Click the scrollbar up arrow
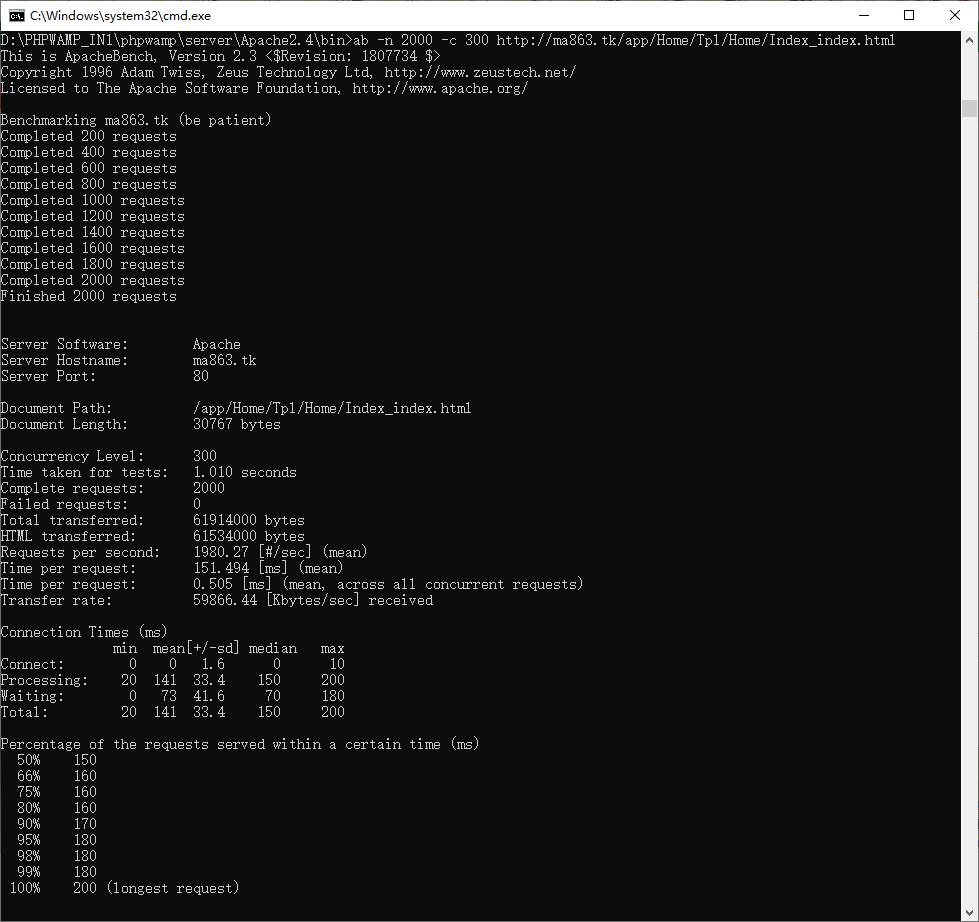 click(969, 39)
